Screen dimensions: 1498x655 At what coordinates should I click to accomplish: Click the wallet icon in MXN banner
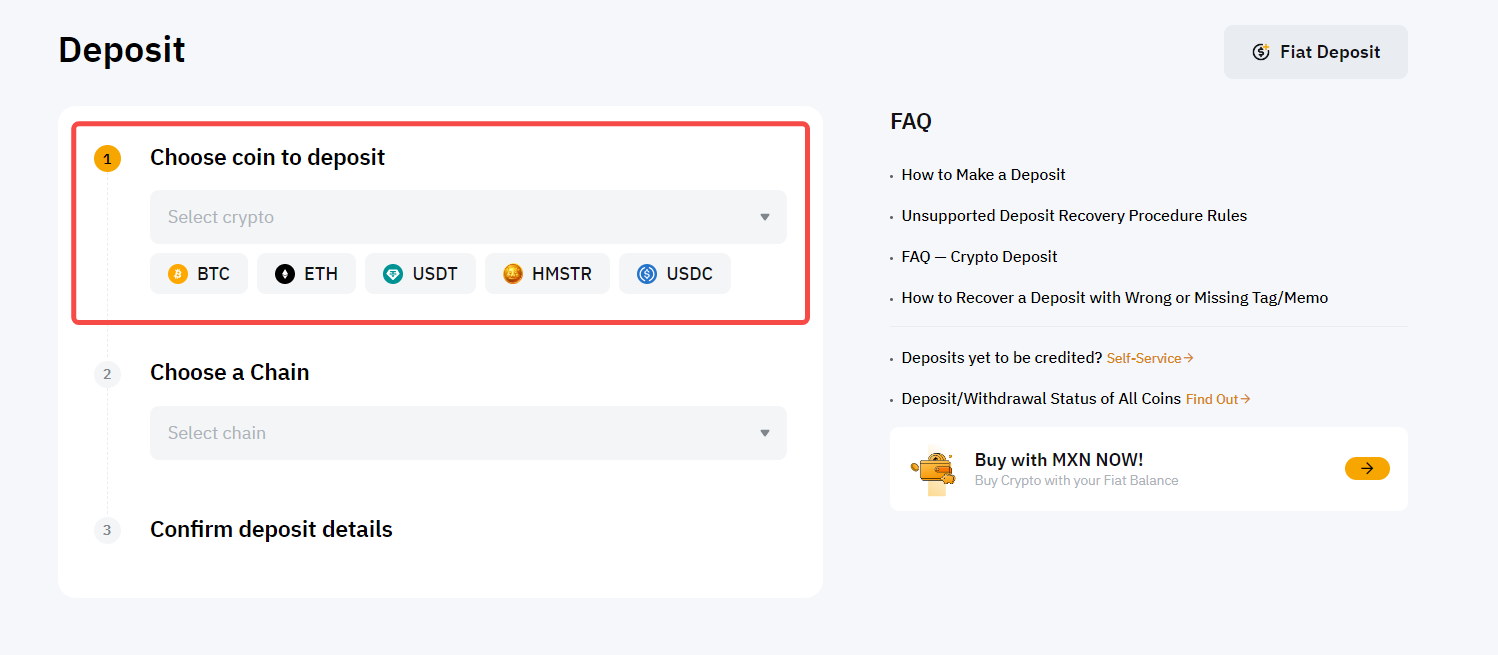click(x=934, y=469)
